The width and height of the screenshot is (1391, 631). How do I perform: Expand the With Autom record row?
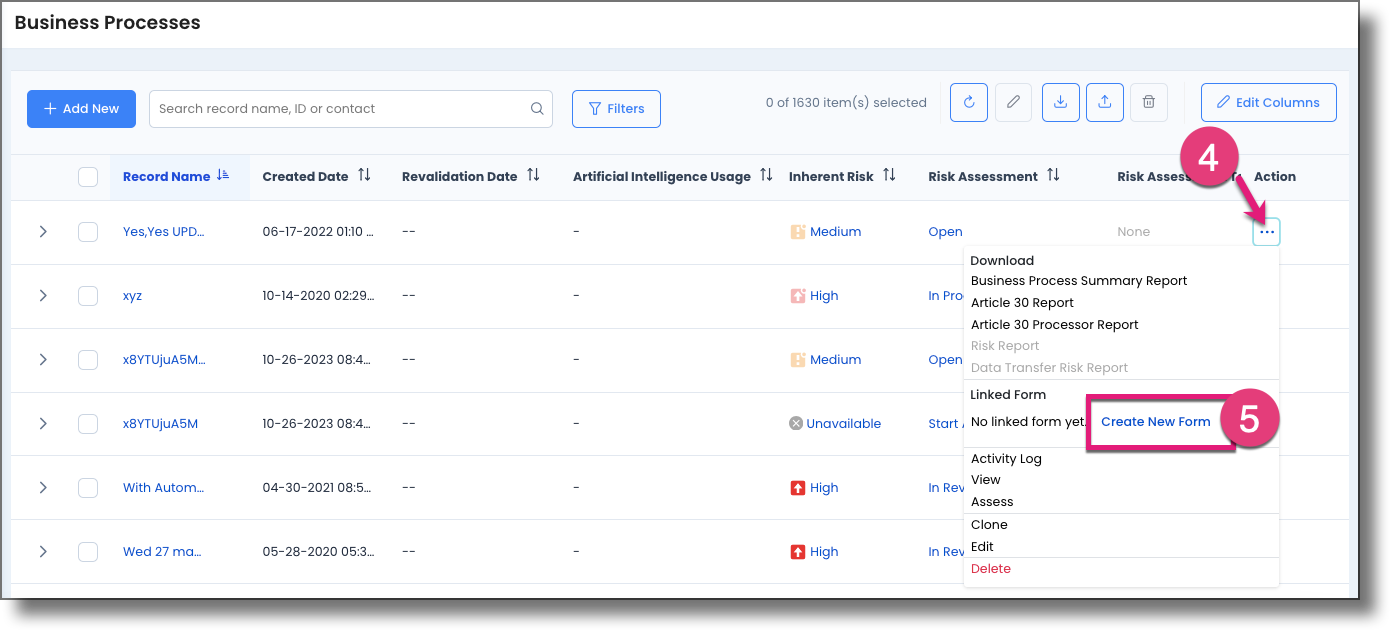tap(44, 487)
